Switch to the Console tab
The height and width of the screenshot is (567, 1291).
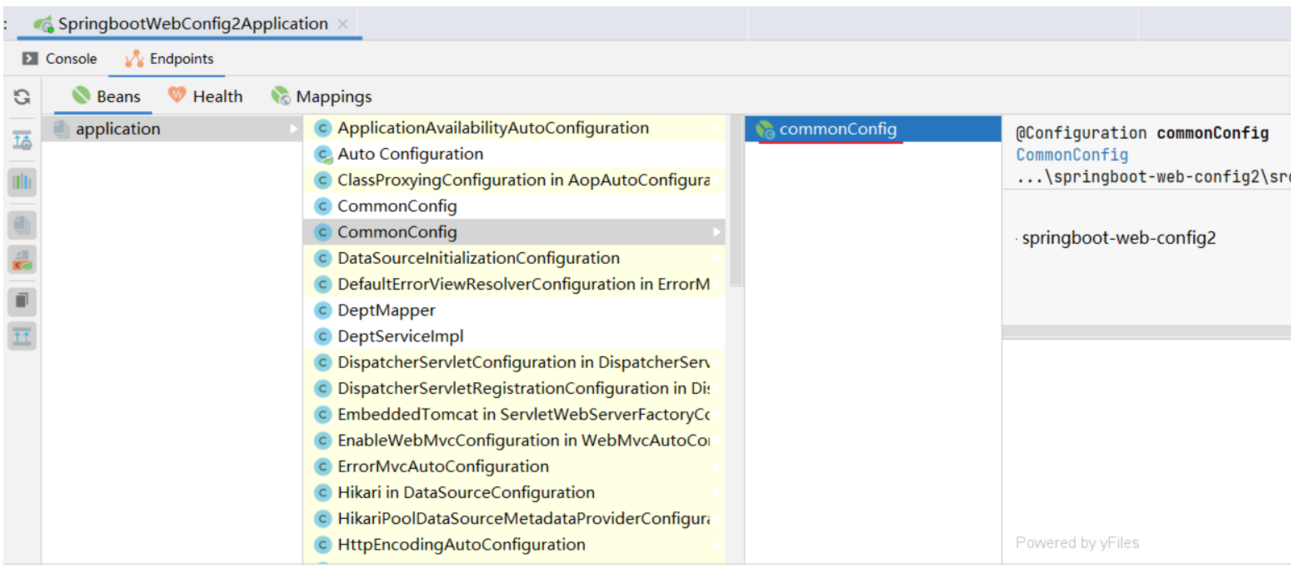tap(61, 59)
